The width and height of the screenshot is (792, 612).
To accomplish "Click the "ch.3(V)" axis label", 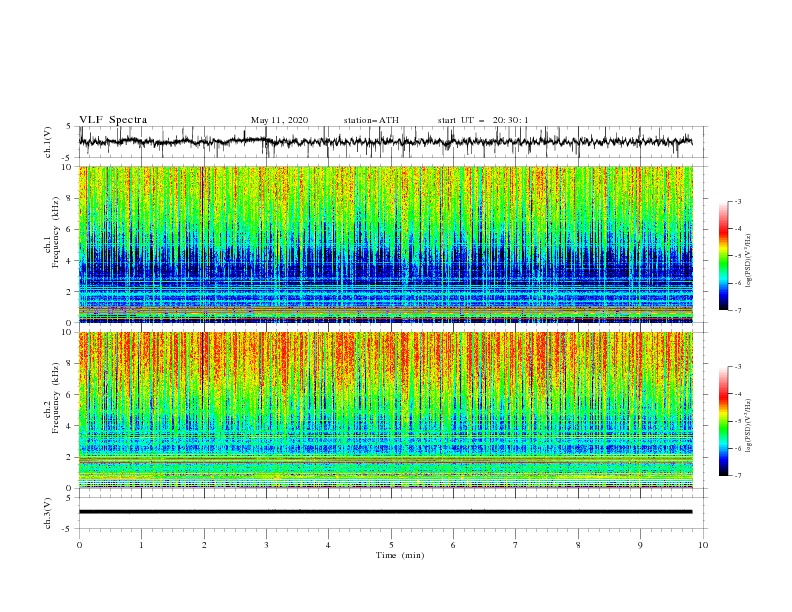I will click(48, 513).
